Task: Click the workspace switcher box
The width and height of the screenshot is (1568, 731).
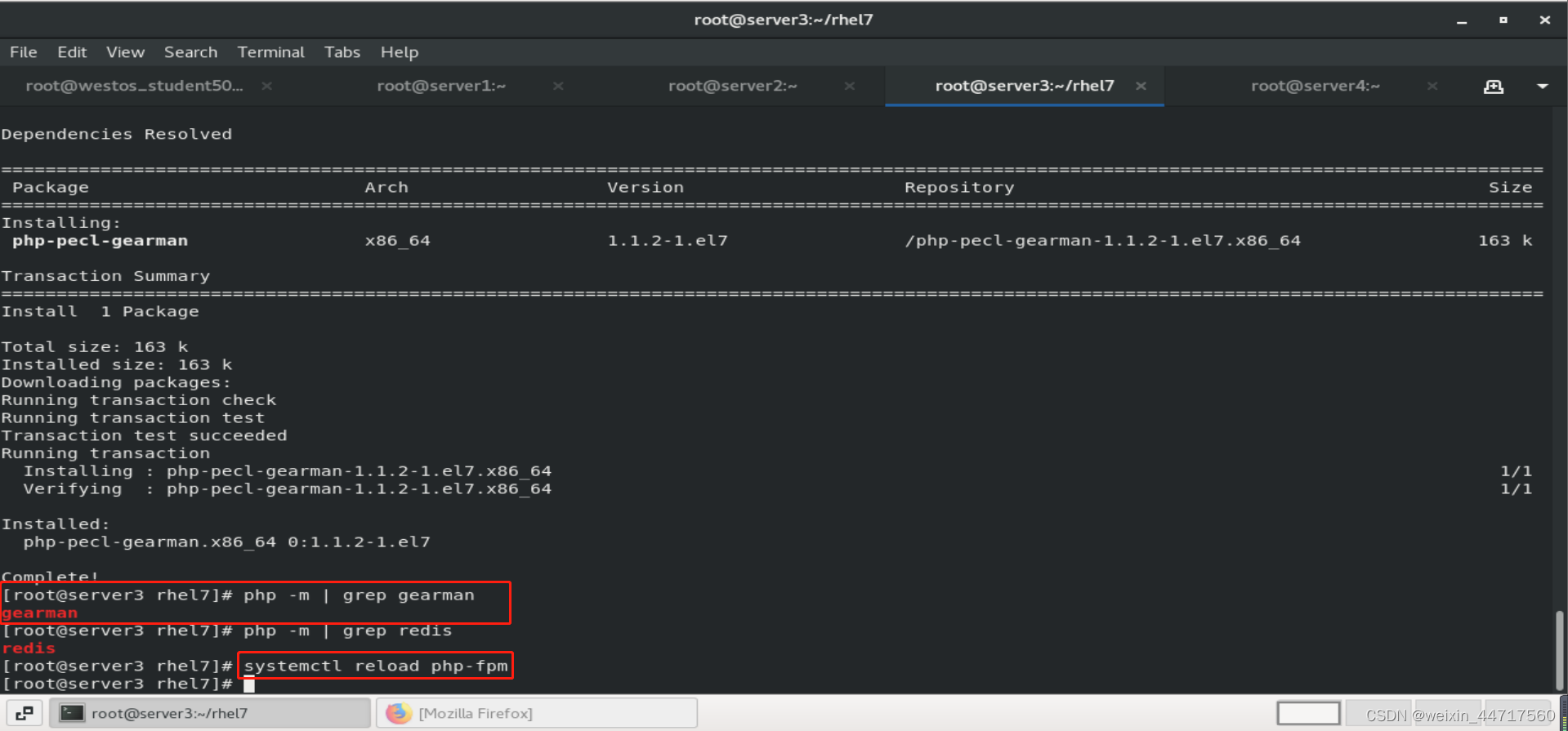Action: 1308,713
